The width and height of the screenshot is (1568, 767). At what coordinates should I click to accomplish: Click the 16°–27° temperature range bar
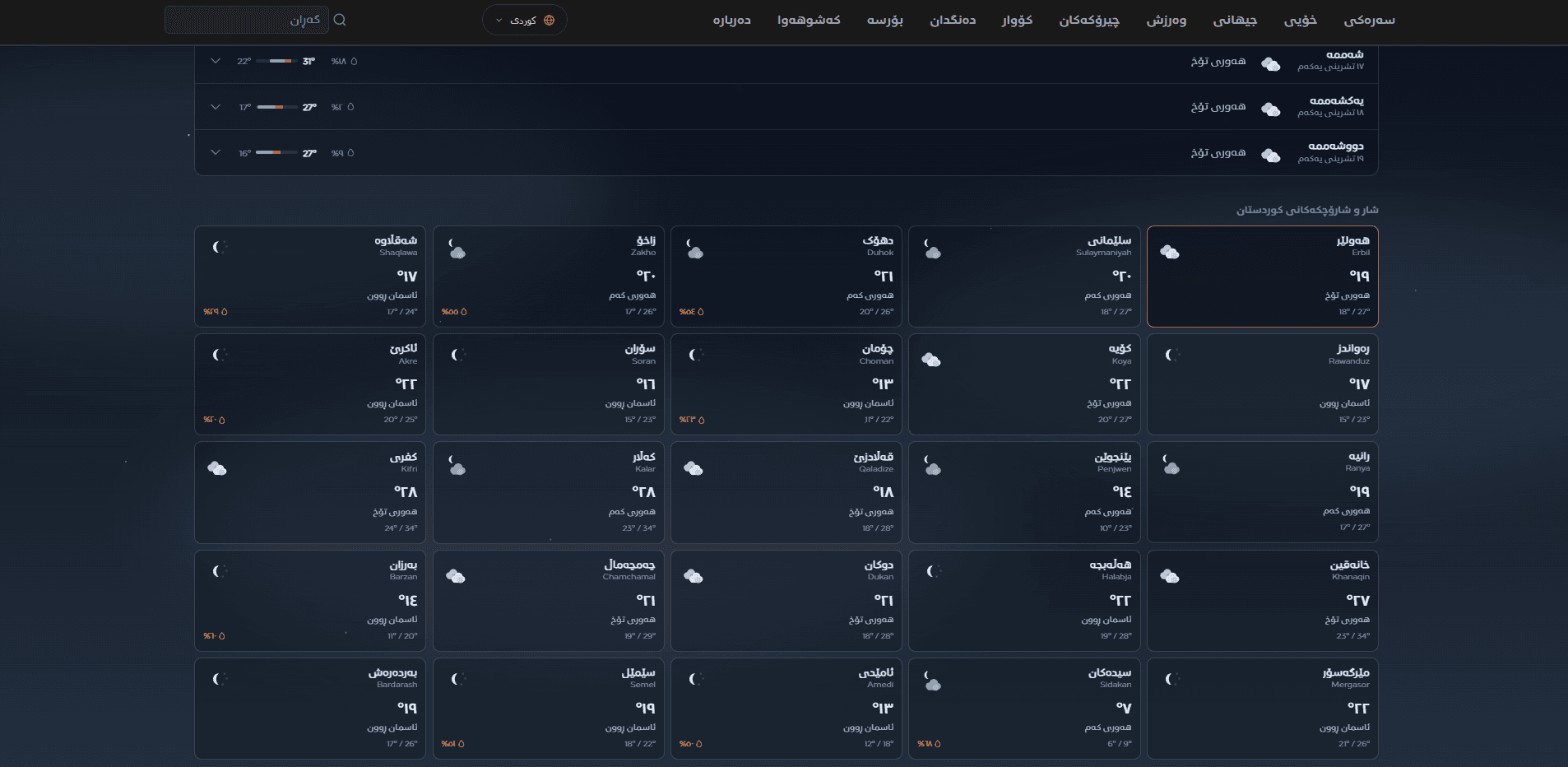276,152
